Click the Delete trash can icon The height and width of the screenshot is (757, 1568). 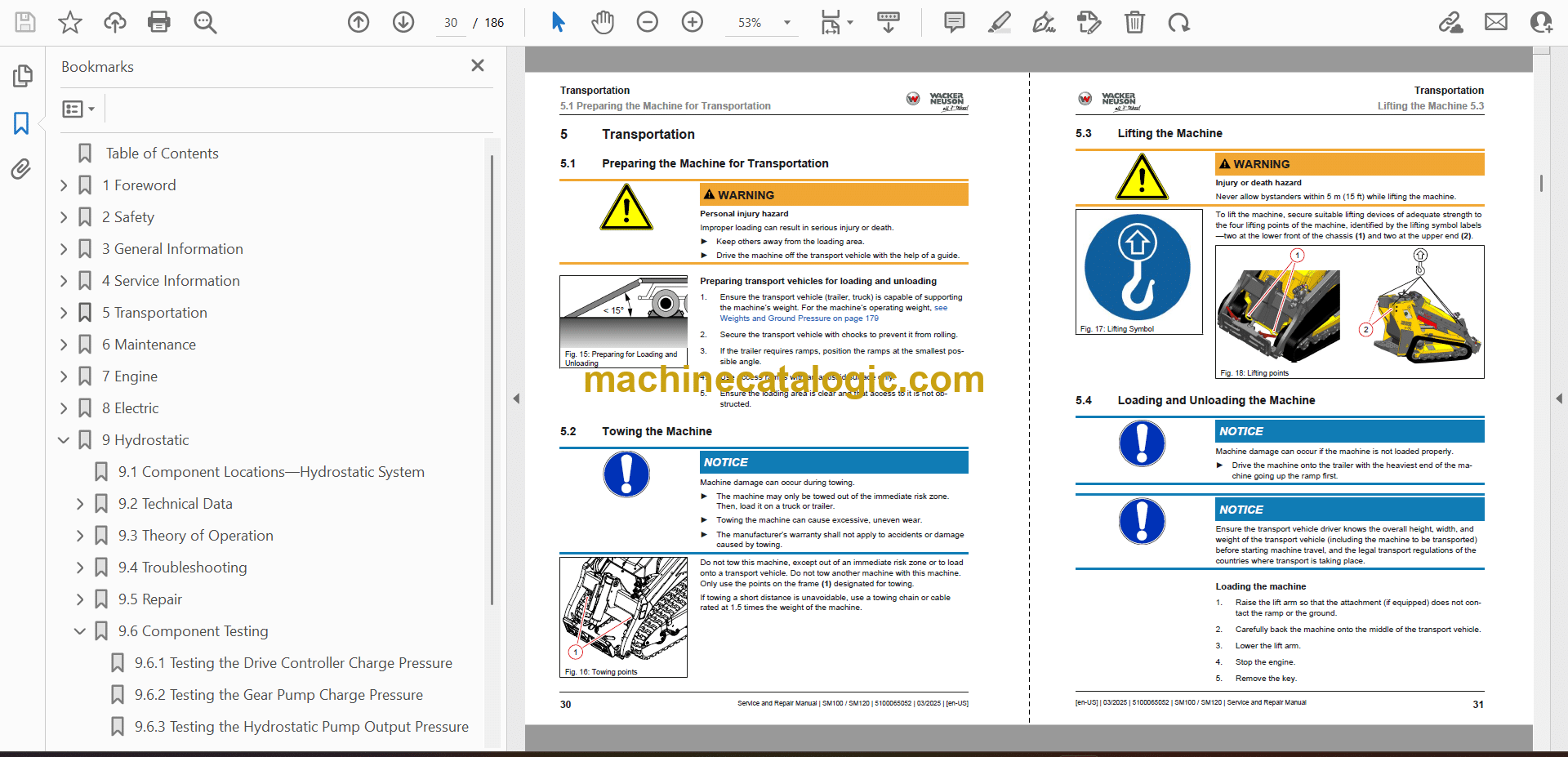click(x=1134, y=22)
